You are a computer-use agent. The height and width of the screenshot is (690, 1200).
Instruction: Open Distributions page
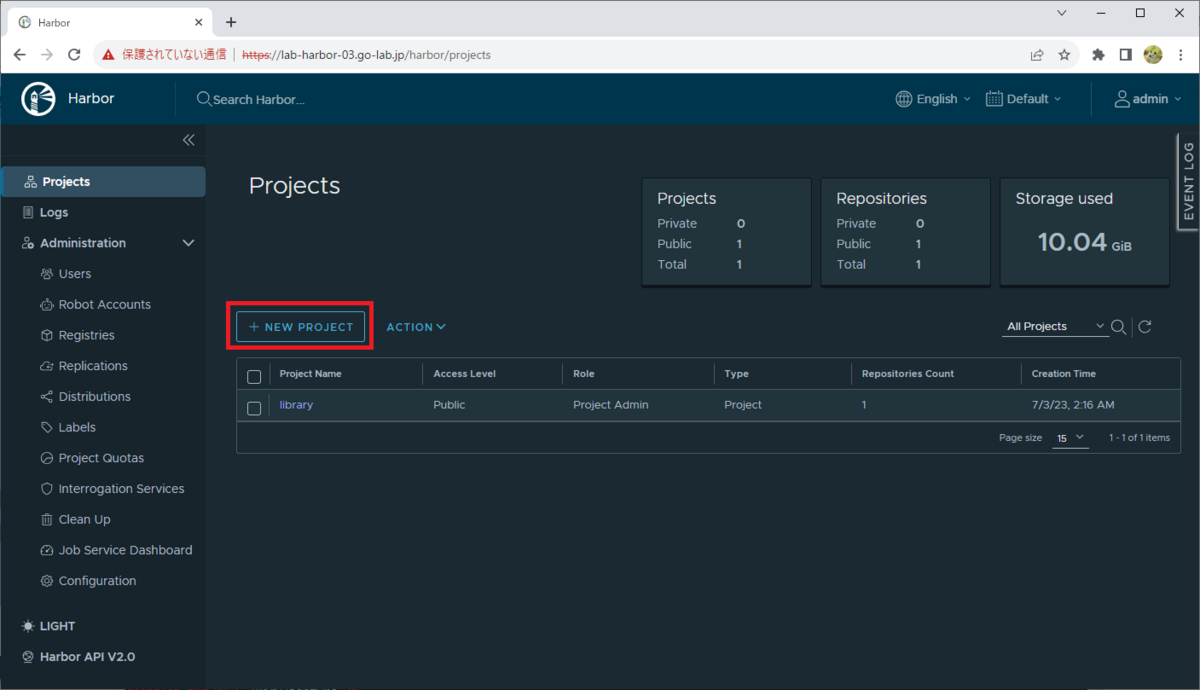(94, 397)
